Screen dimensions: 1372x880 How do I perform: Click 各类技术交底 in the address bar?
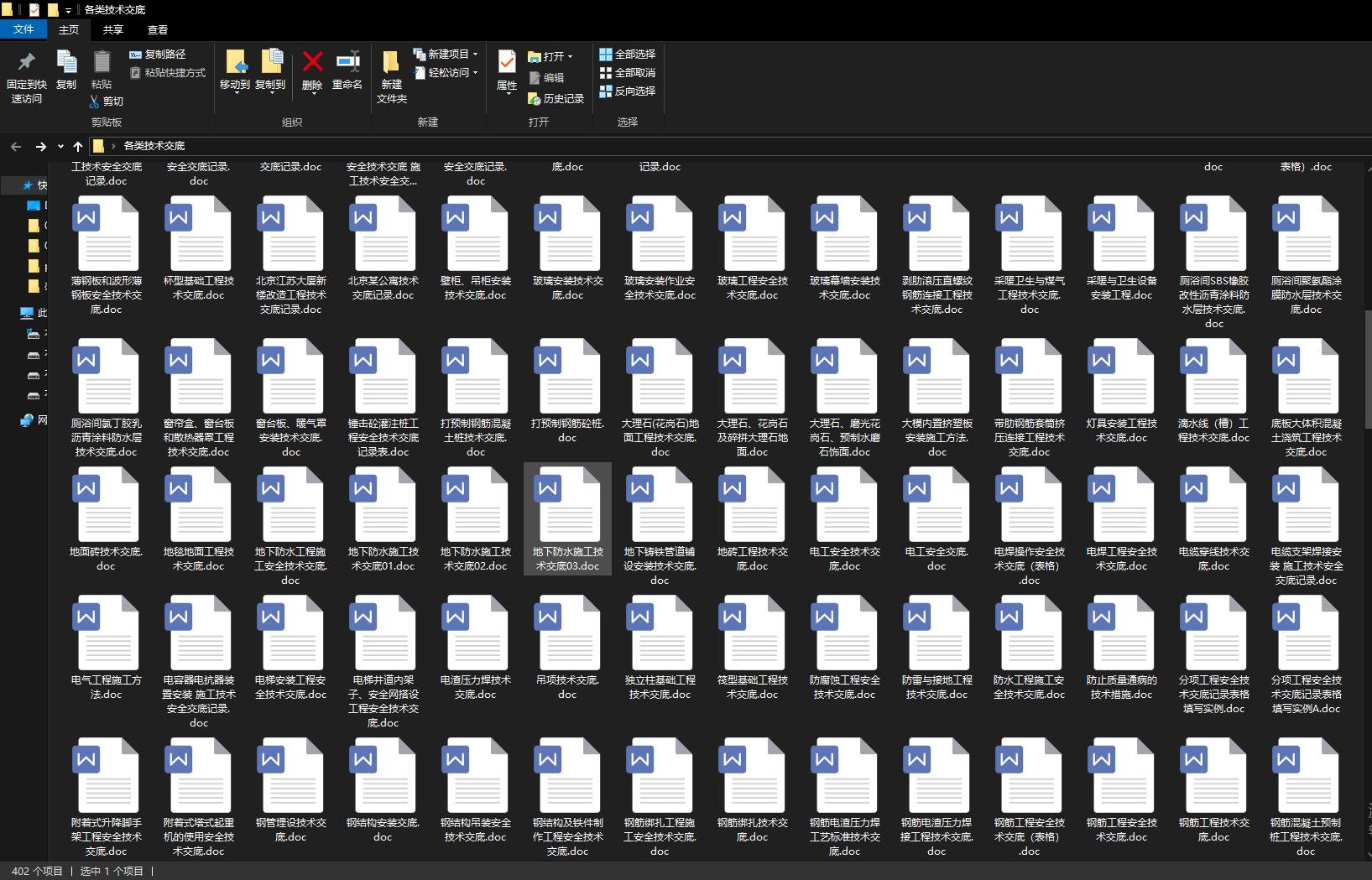(x=154, y=146)
